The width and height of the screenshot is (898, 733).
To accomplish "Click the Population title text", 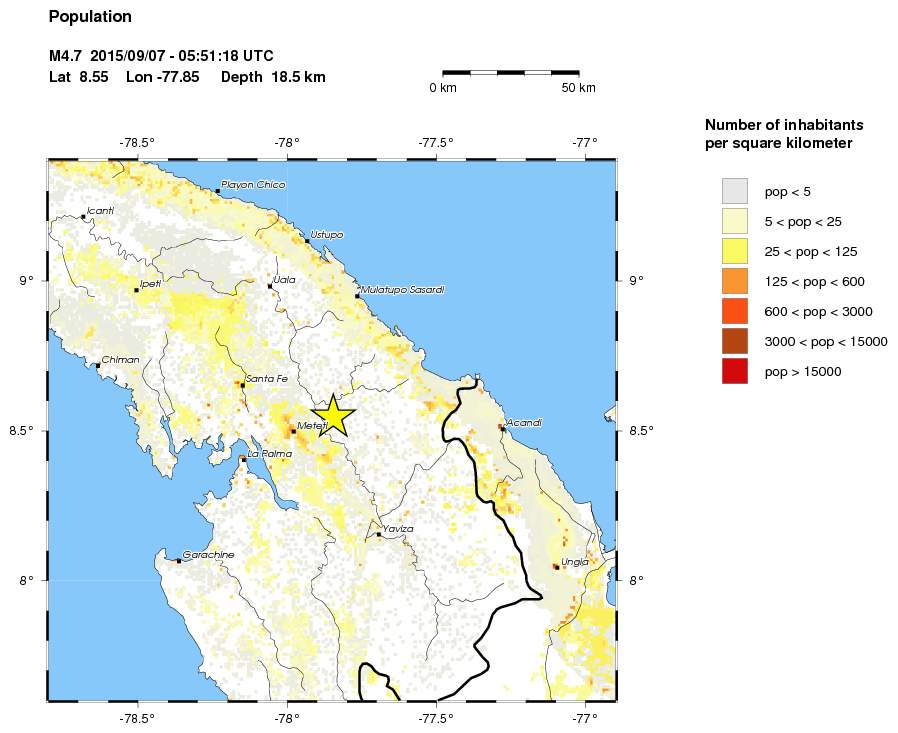I will pos(90,17).
